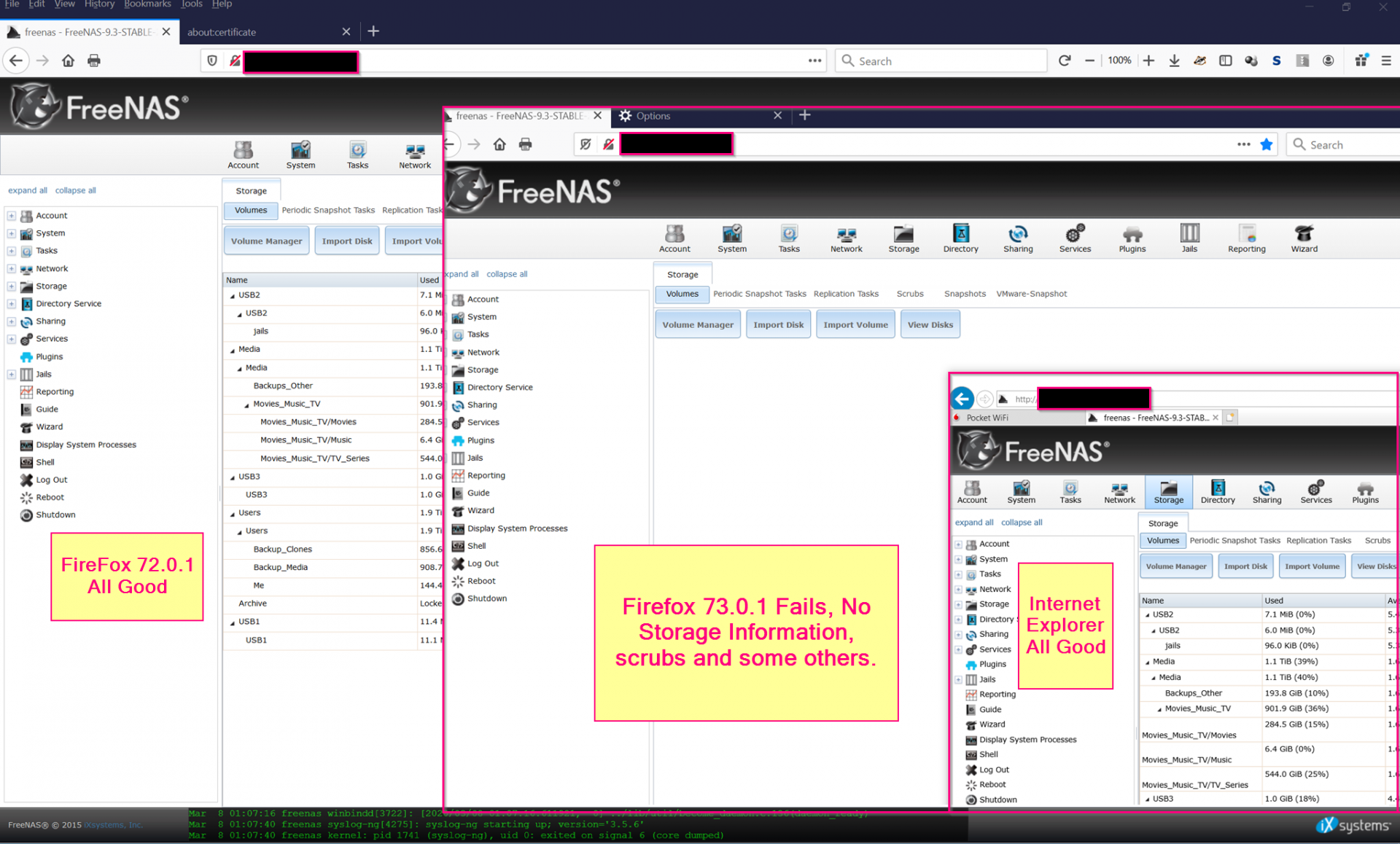Collapse Movies_Music_TV dataset row in left Firefox table

(246, 405)
